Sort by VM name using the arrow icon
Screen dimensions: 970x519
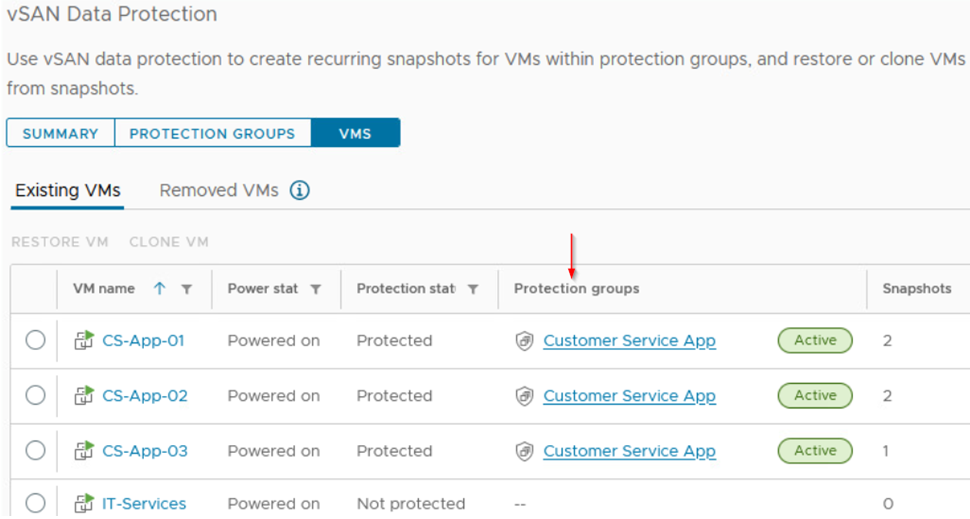tap(160, 288)
